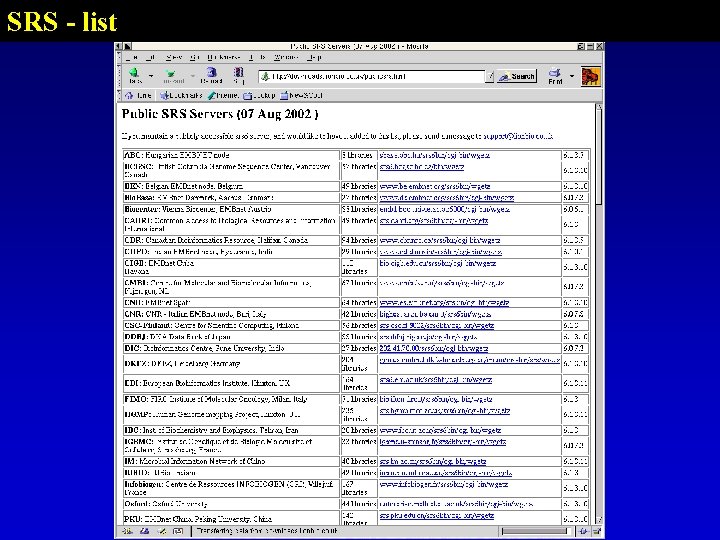
Task: Follow the Infobiogen server link
Action: (x=444, y=484)
